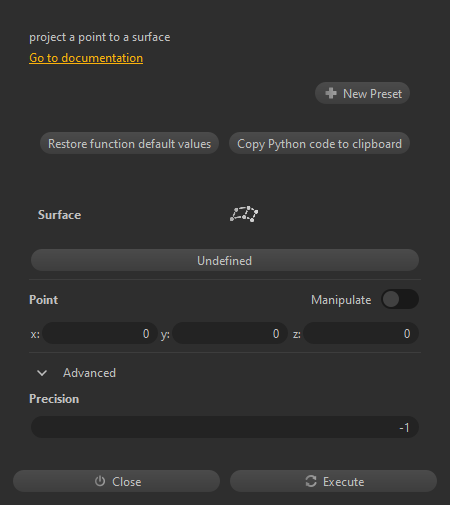Toggle the Manipulate switch

[x=400, y=299]
